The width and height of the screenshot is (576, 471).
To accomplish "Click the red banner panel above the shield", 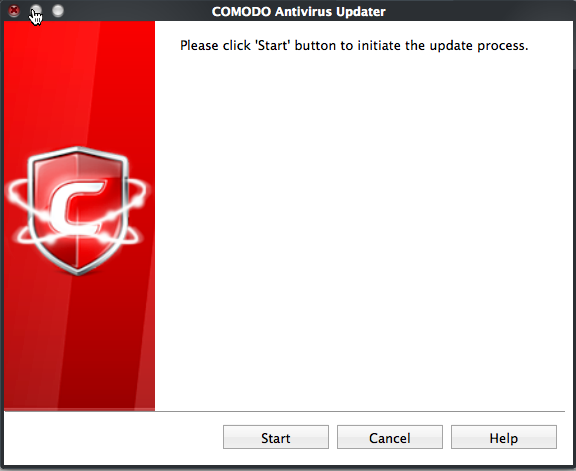I will click(x=79, y=83).
